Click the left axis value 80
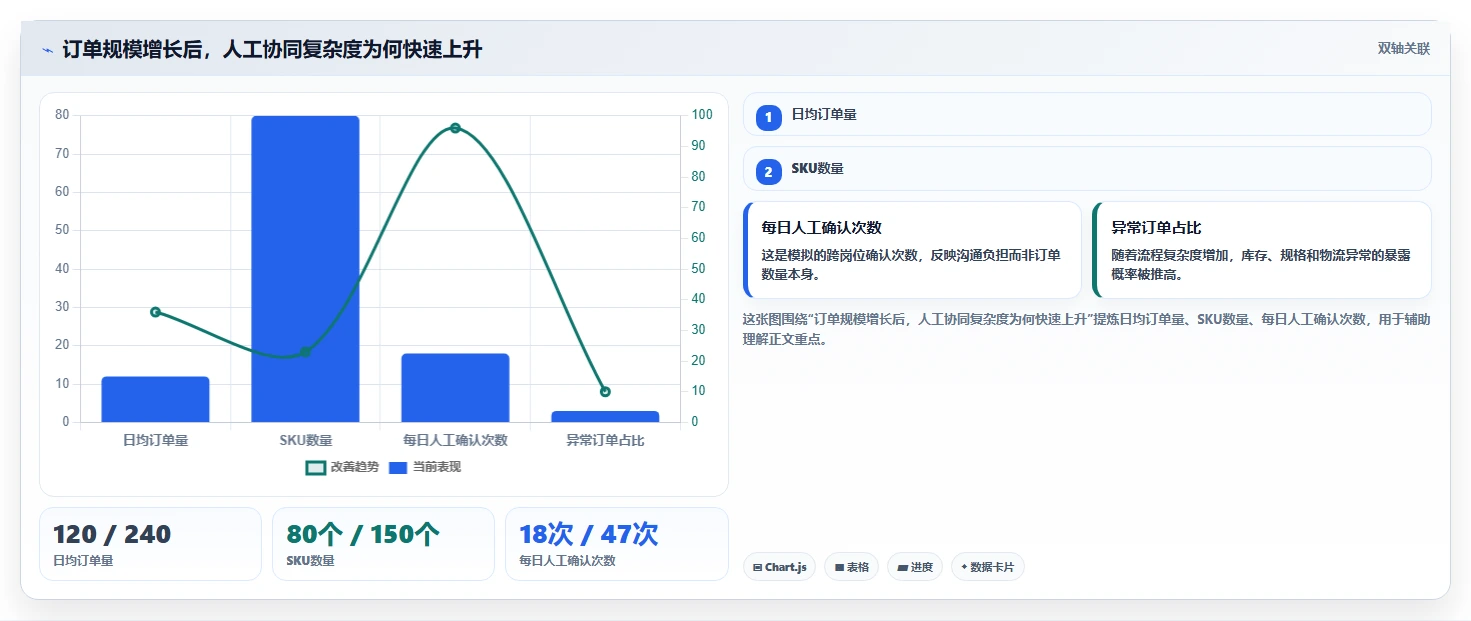This screenshot has height=621, width=1471. 62,115
